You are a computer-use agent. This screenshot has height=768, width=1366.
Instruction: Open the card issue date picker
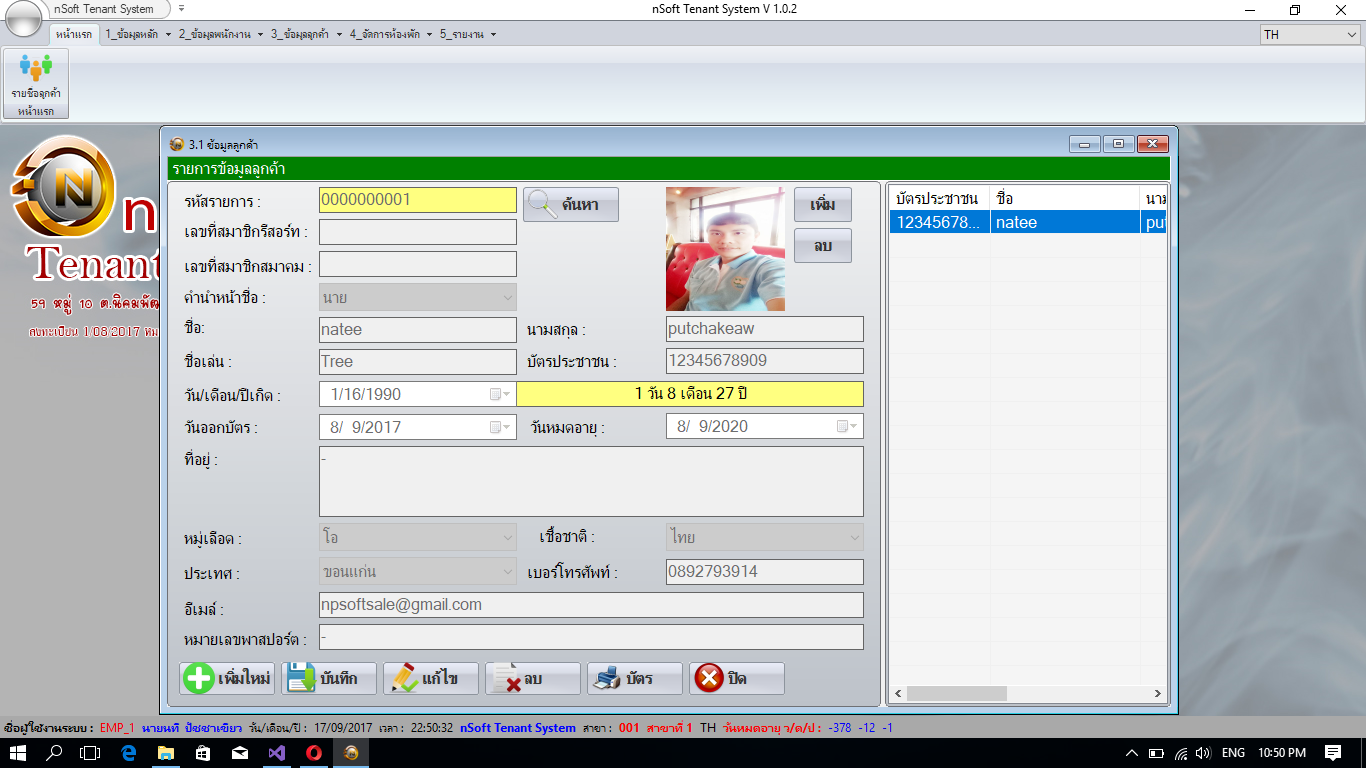tap(499, 427)
